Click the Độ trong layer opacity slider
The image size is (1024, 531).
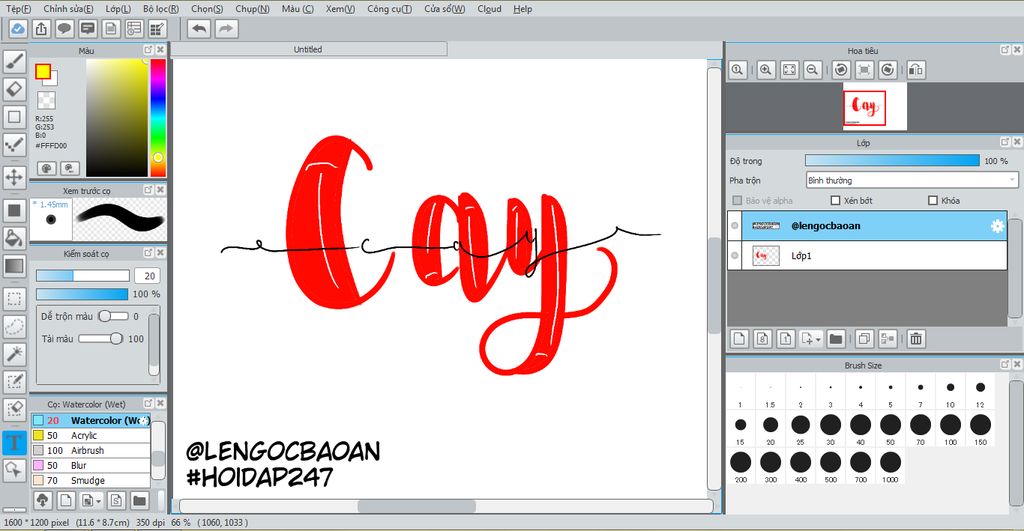892,161
